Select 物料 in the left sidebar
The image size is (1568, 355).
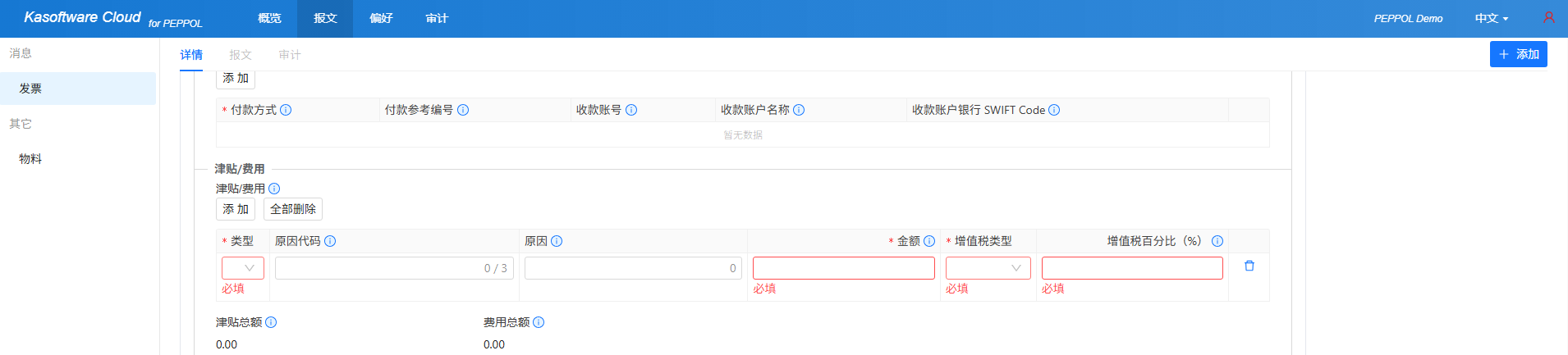[x=30, y=159]
